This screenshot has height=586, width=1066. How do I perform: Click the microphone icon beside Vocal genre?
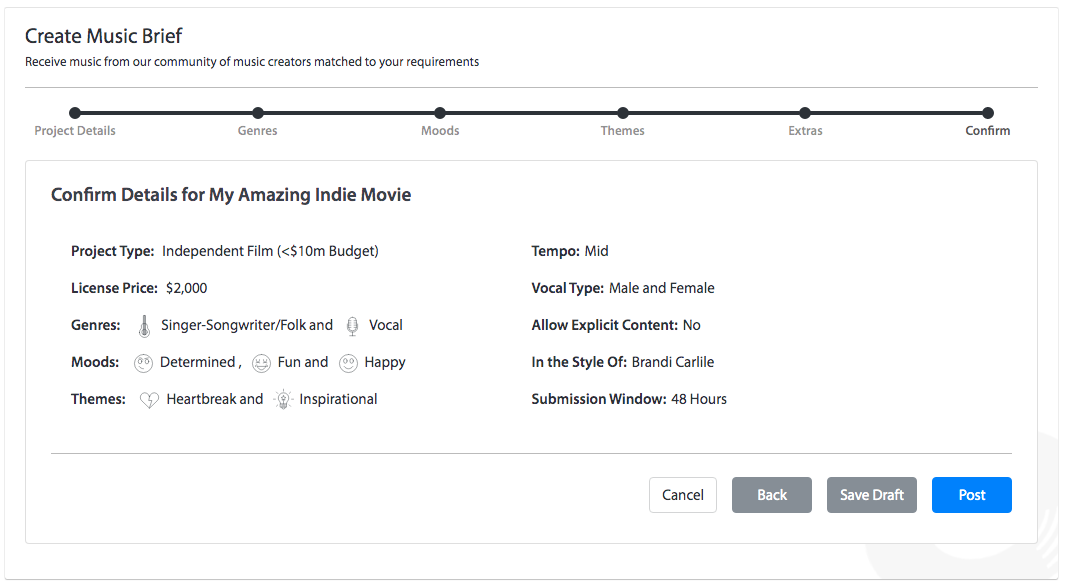tap(352, 326)
